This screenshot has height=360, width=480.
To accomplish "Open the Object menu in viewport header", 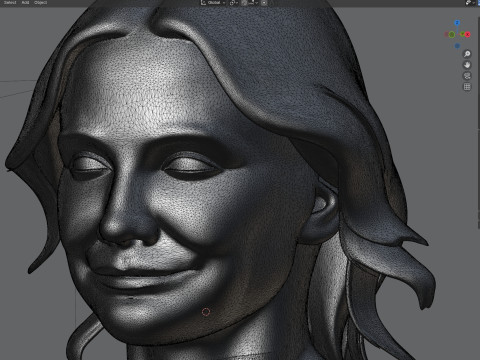I will tap(41, 2).
